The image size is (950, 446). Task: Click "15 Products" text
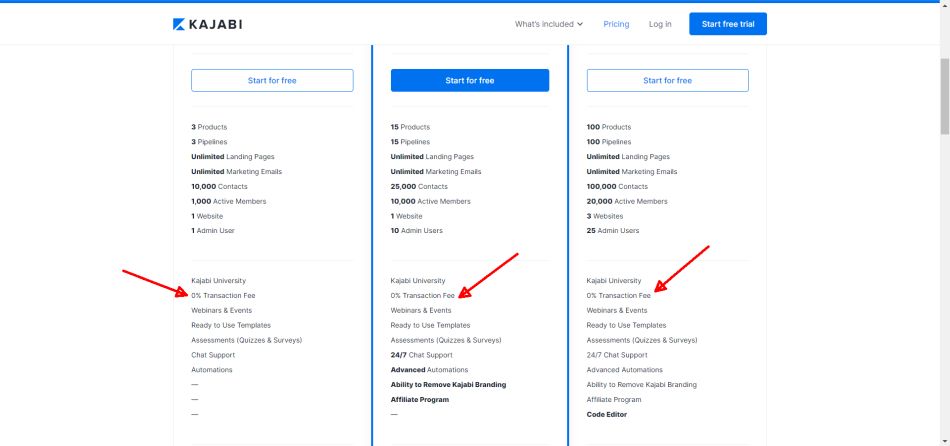pos(410,127)
